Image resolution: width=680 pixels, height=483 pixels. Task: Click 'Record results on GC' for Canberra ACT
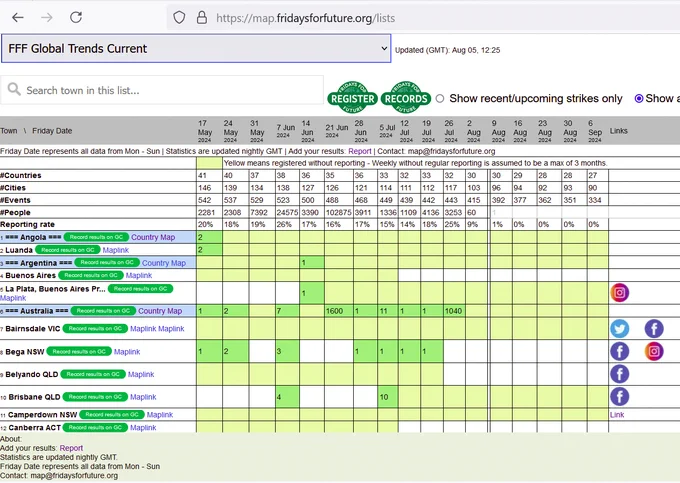pyautogui.click(x=95, y=428)
